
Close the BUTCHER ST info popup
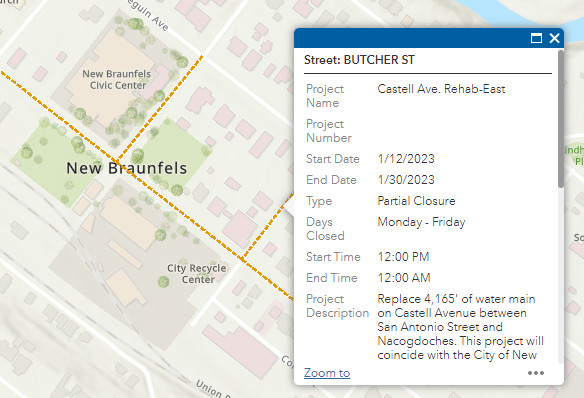point(554,38)
